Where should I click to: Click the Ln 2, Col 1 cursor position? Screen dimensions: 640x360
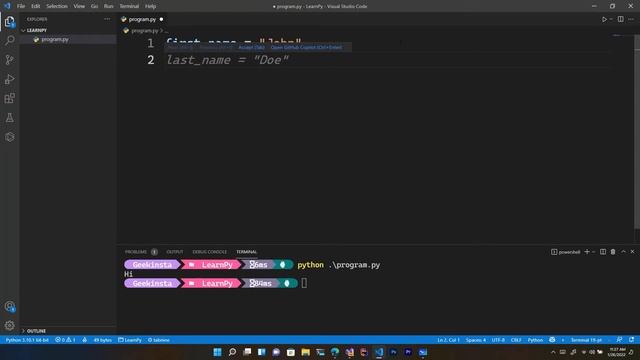[448, 340]
